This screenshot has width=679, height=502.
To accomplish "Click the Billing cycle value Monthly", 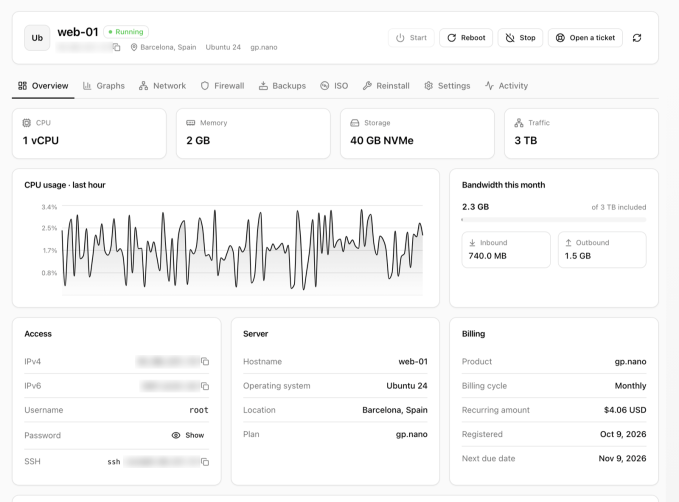I will [630, 385].
